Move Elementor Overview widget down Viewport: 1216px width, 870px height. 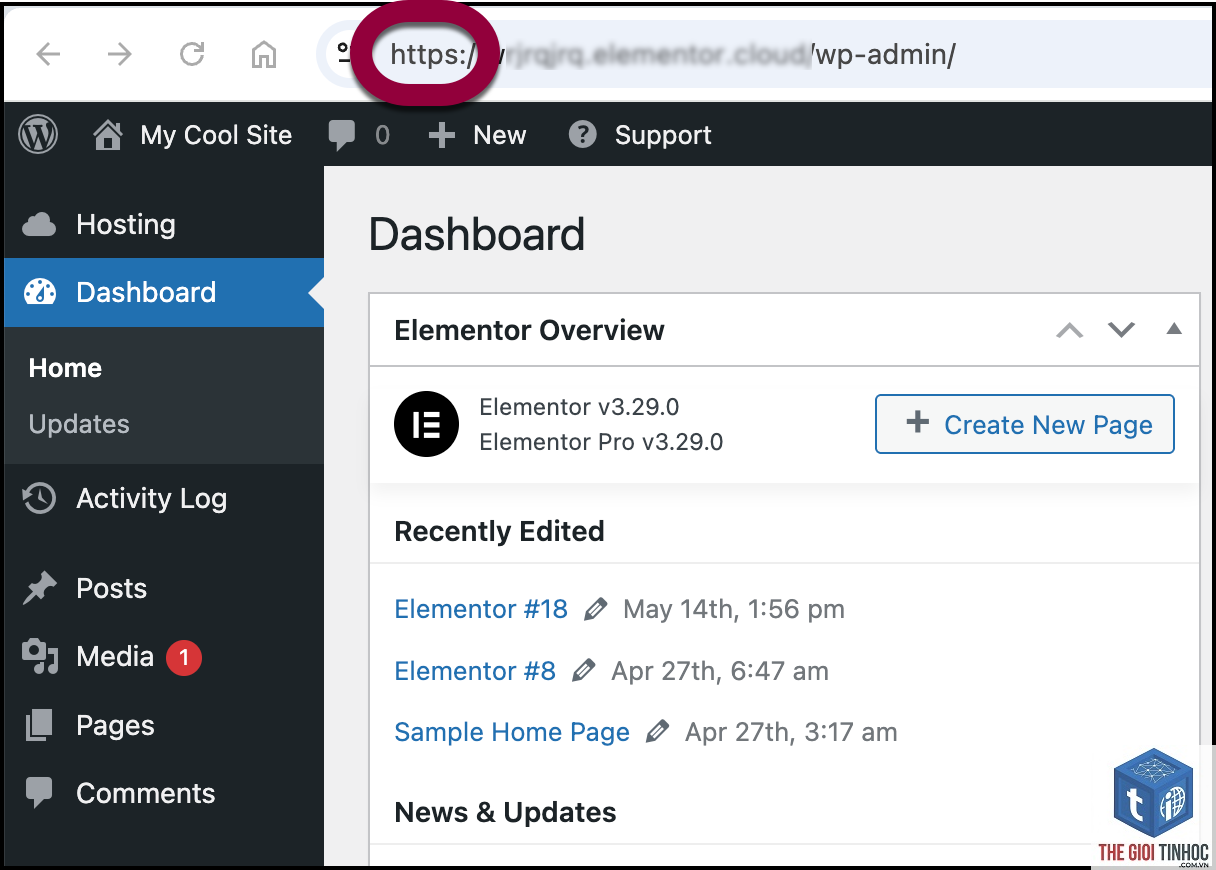[1122, 330]
